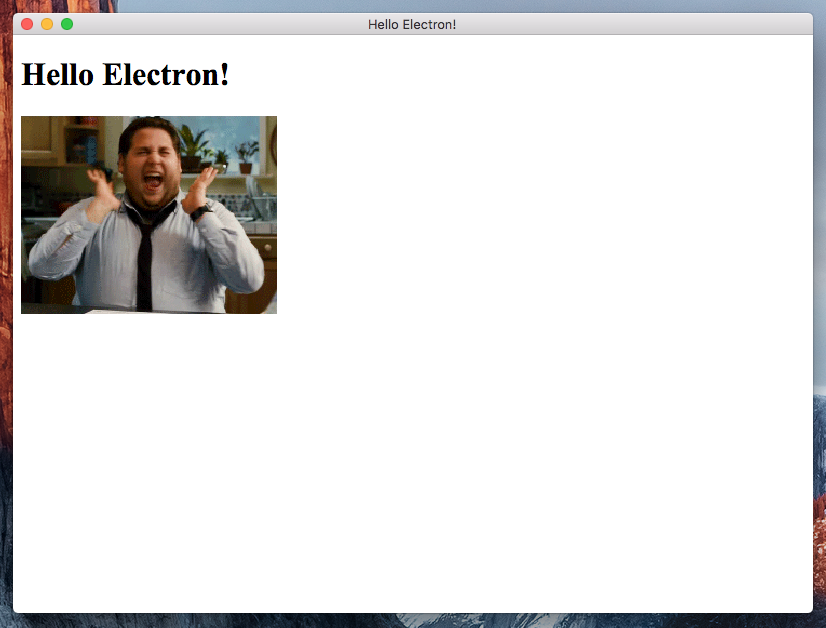Maximize window with the green button
The height and width of the screenshot is (628, 826).
67,24
